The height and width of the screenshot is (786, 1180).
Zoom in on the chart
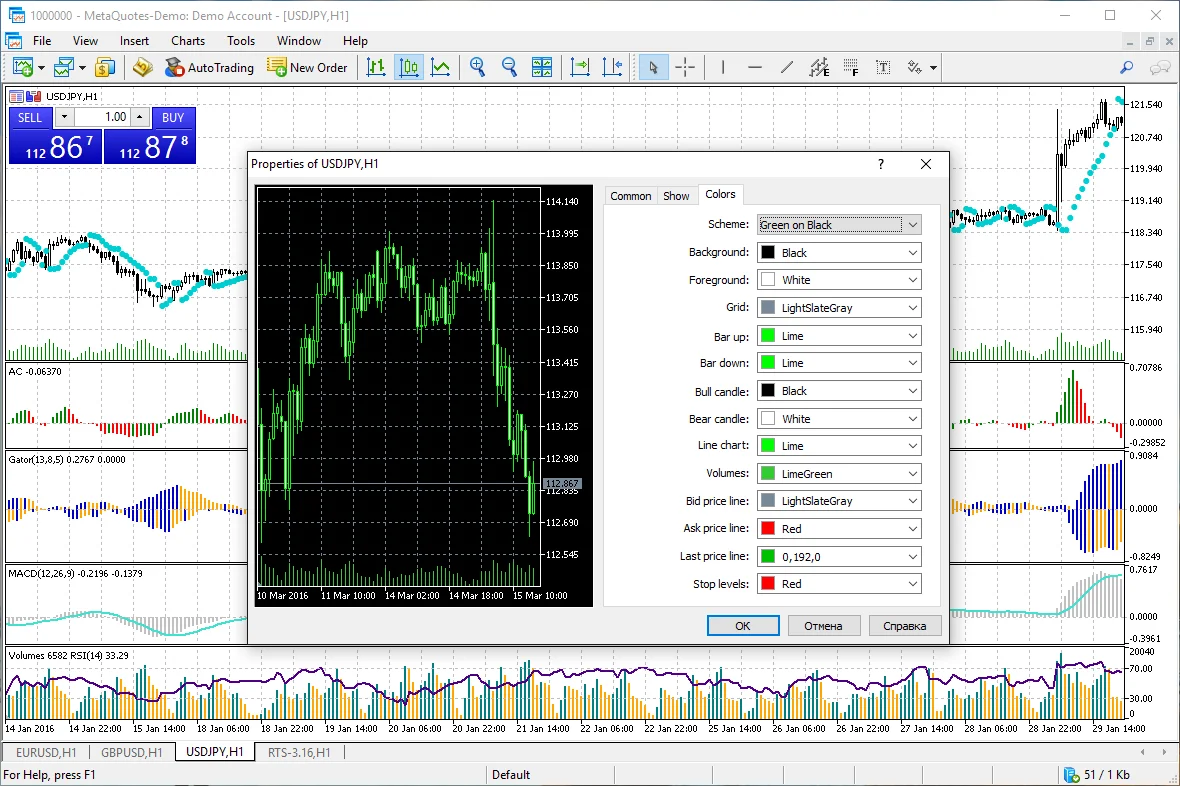477,67
